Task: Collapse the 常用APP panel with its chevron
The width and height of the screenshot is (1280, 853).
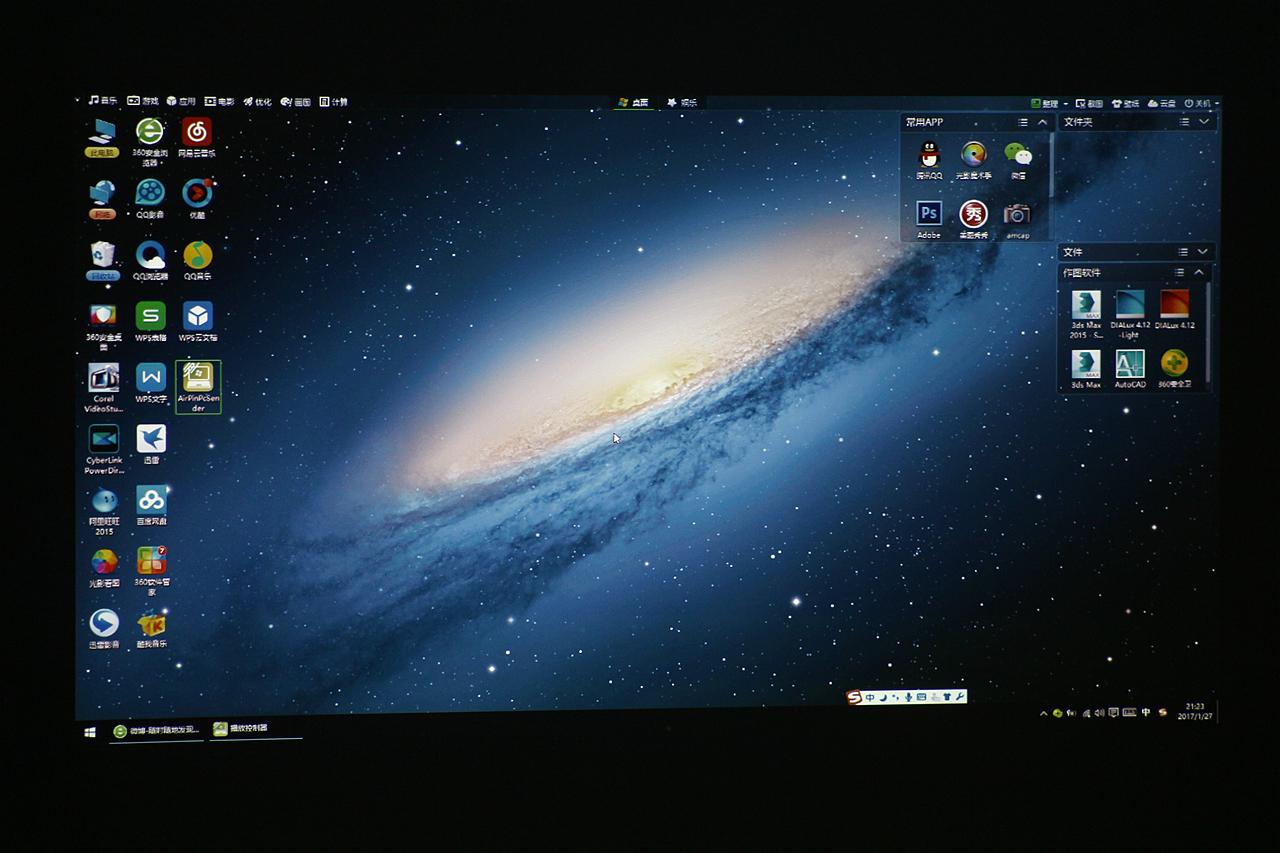Action: [x=1043, y=122]
